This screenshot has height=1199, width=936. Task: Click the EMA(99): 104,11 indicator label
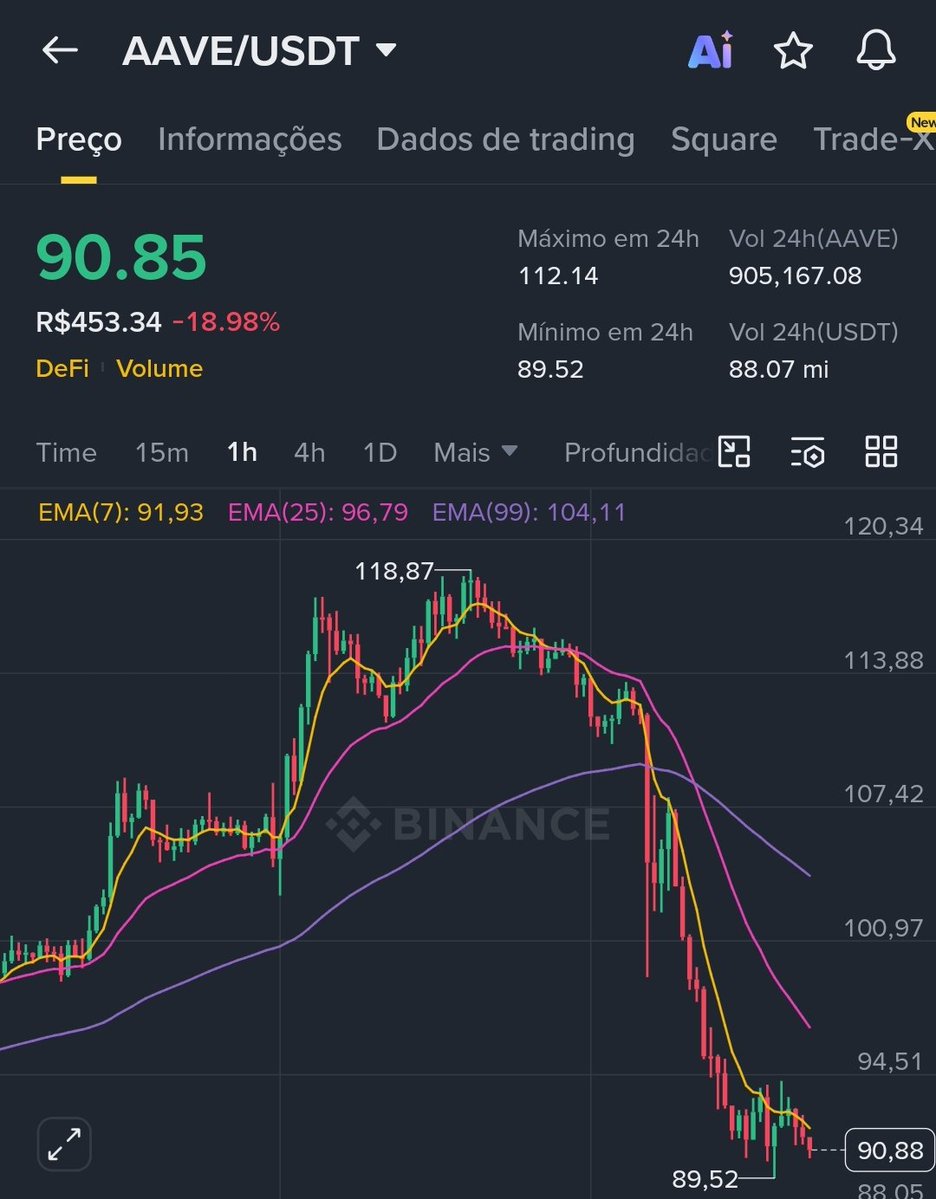(529, 512)
